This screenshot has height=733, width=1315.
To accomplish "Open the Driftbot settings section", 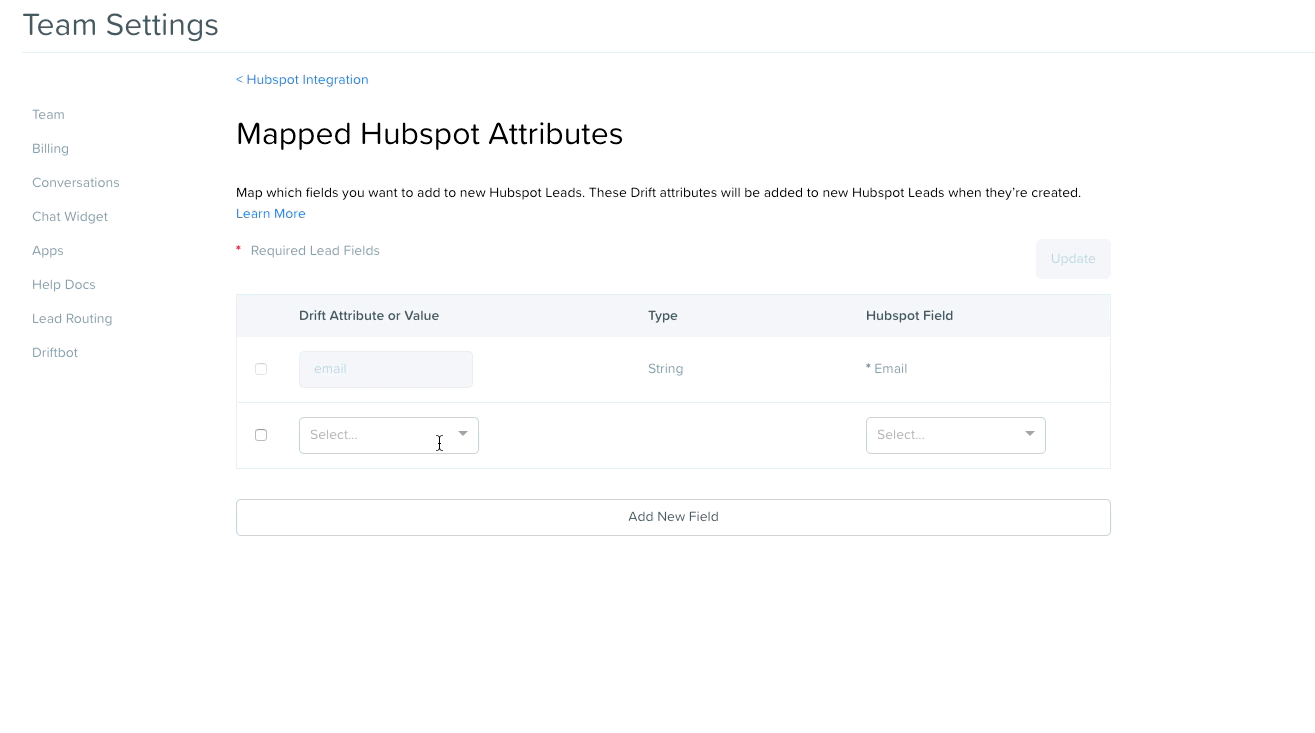I will click(x=55, y=353).
